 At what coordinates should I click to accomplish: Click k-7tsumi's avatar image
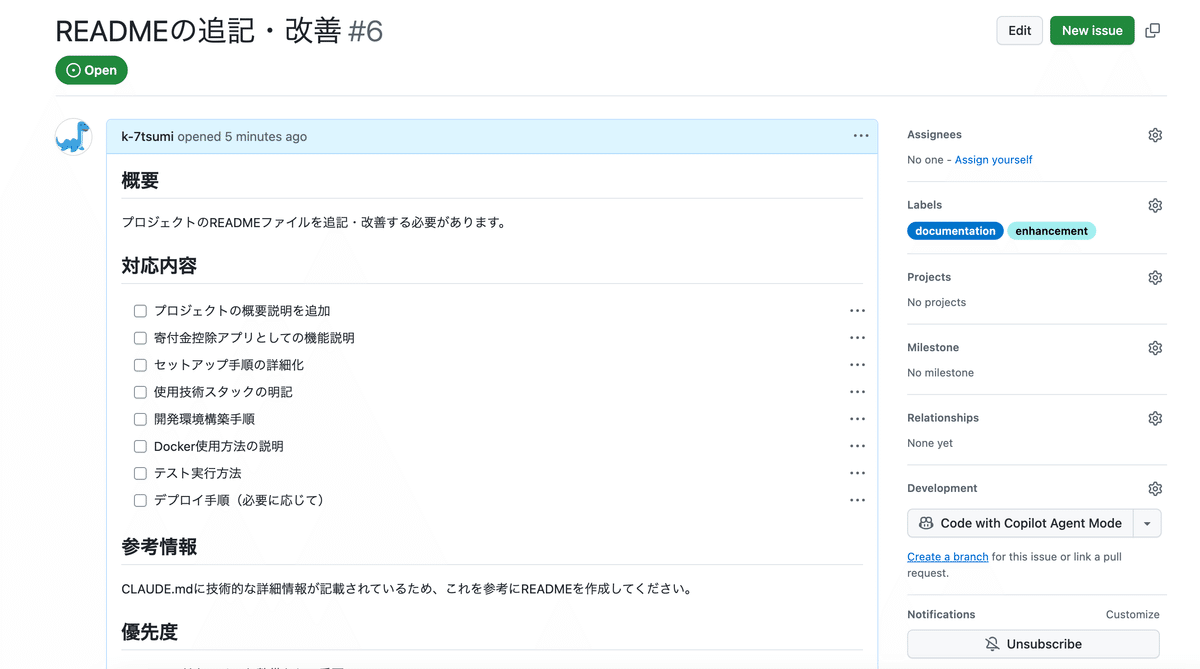tap(72, 136)
